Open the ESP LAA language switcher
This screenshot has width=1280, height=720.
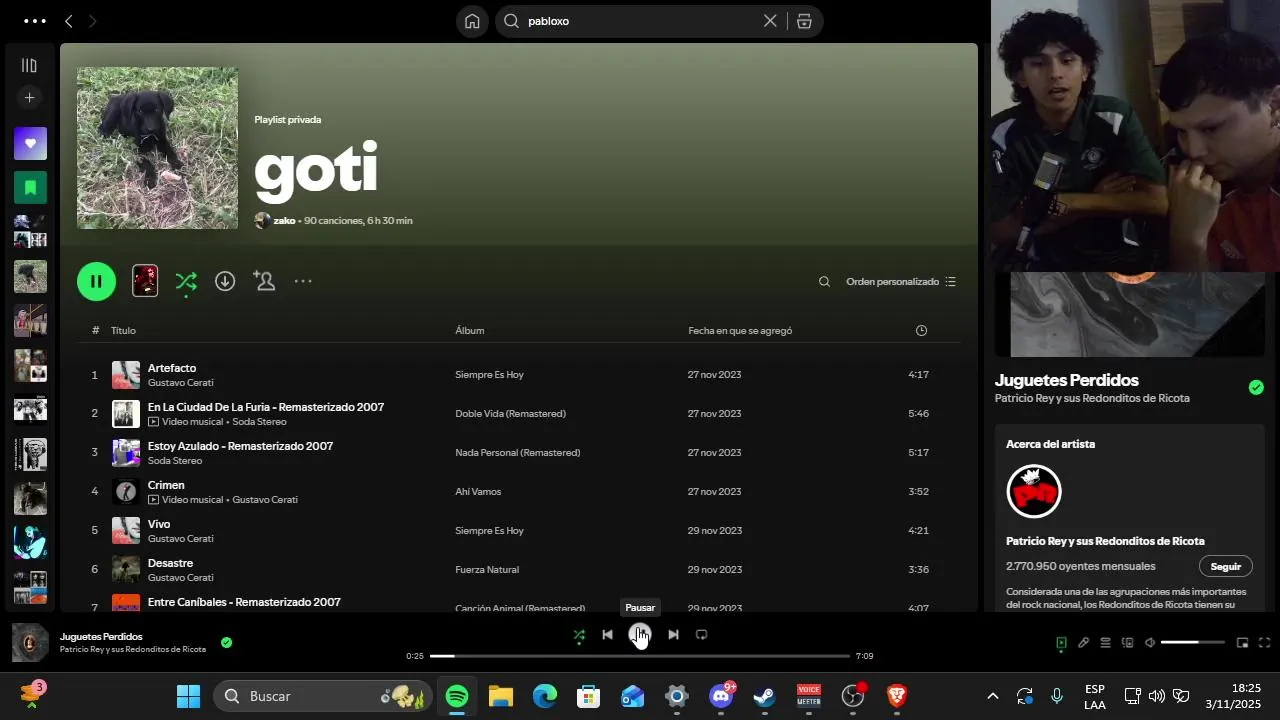click(x=1094, y=697)
